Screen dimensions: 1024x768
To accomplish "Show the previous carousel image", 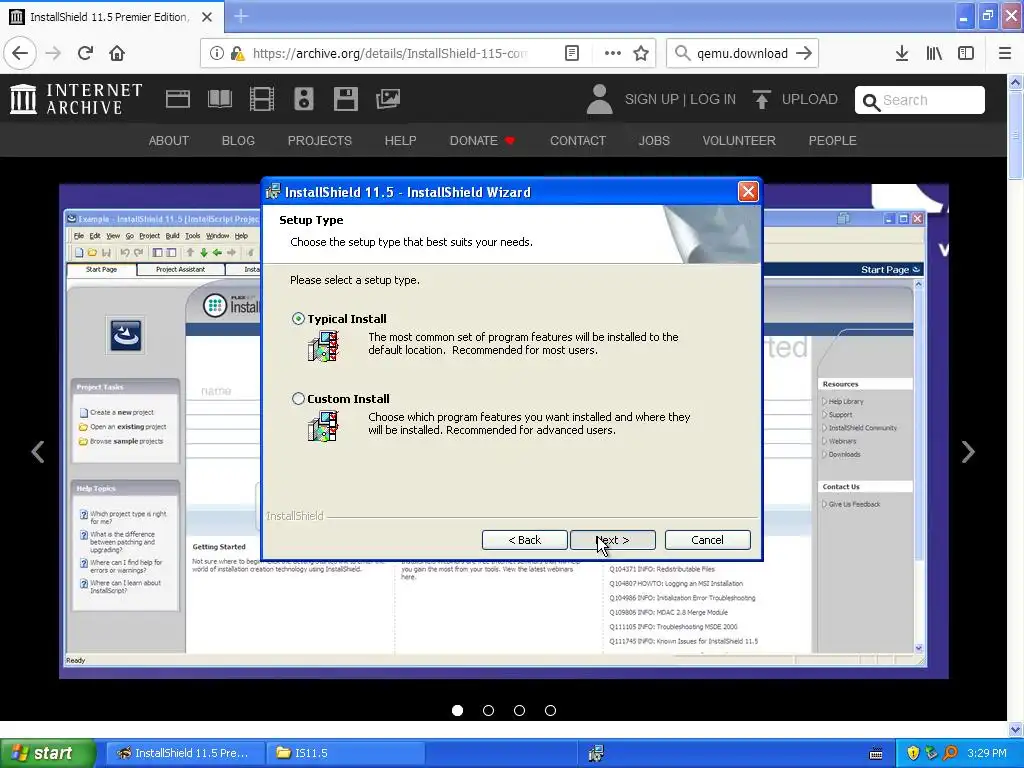I will click(38, 452).
